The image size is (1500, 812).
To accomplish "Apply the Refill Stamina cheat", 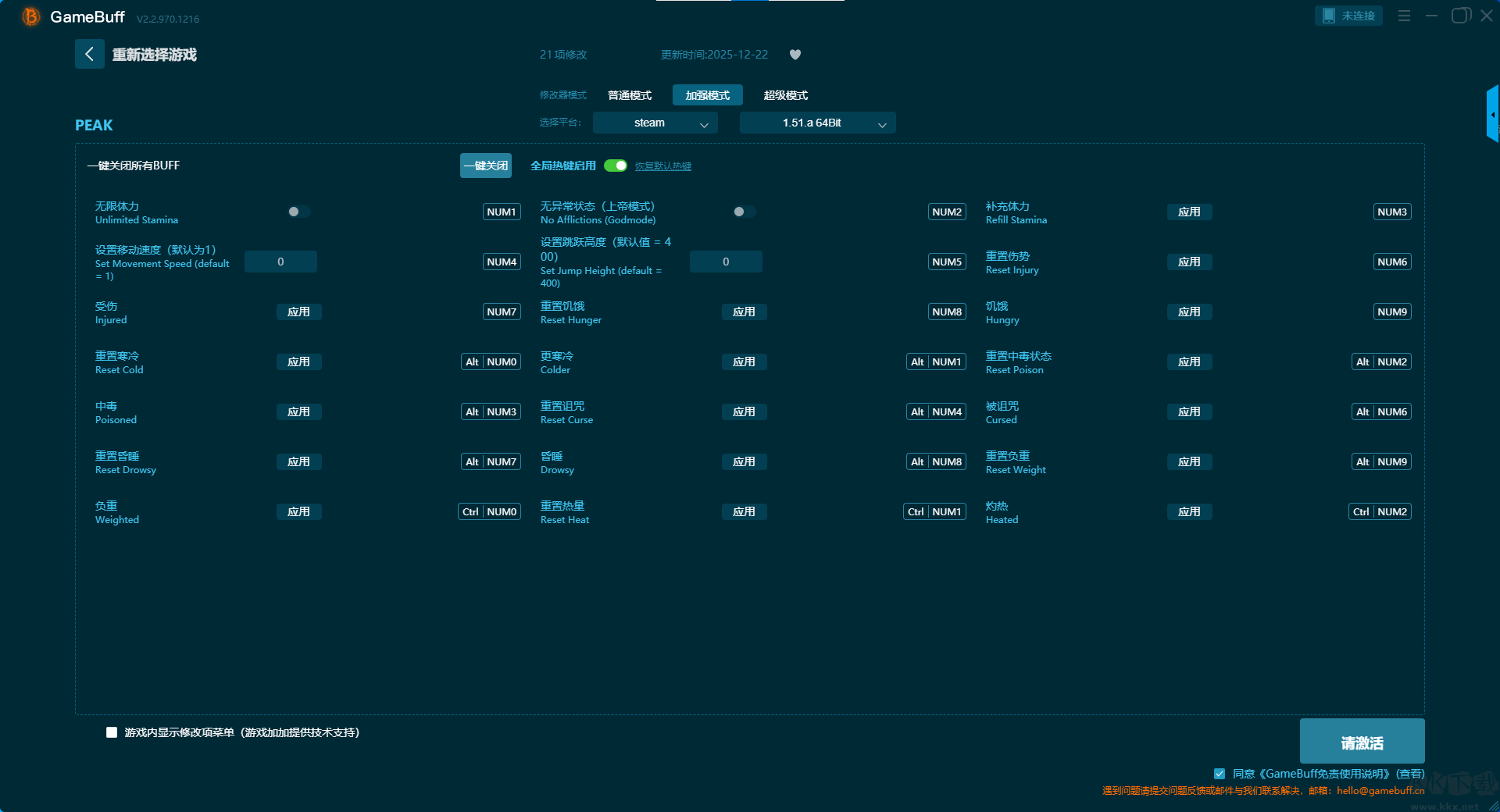I will [1189, 212].
